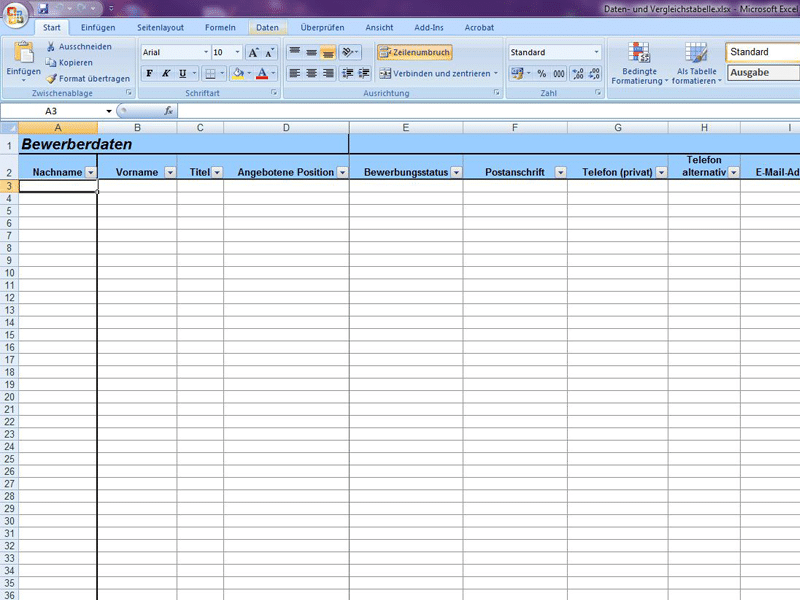Open Telefon (privat) filter dropdown
The height and width of the screenshot is (600, 800).
[x=661, y=172]
